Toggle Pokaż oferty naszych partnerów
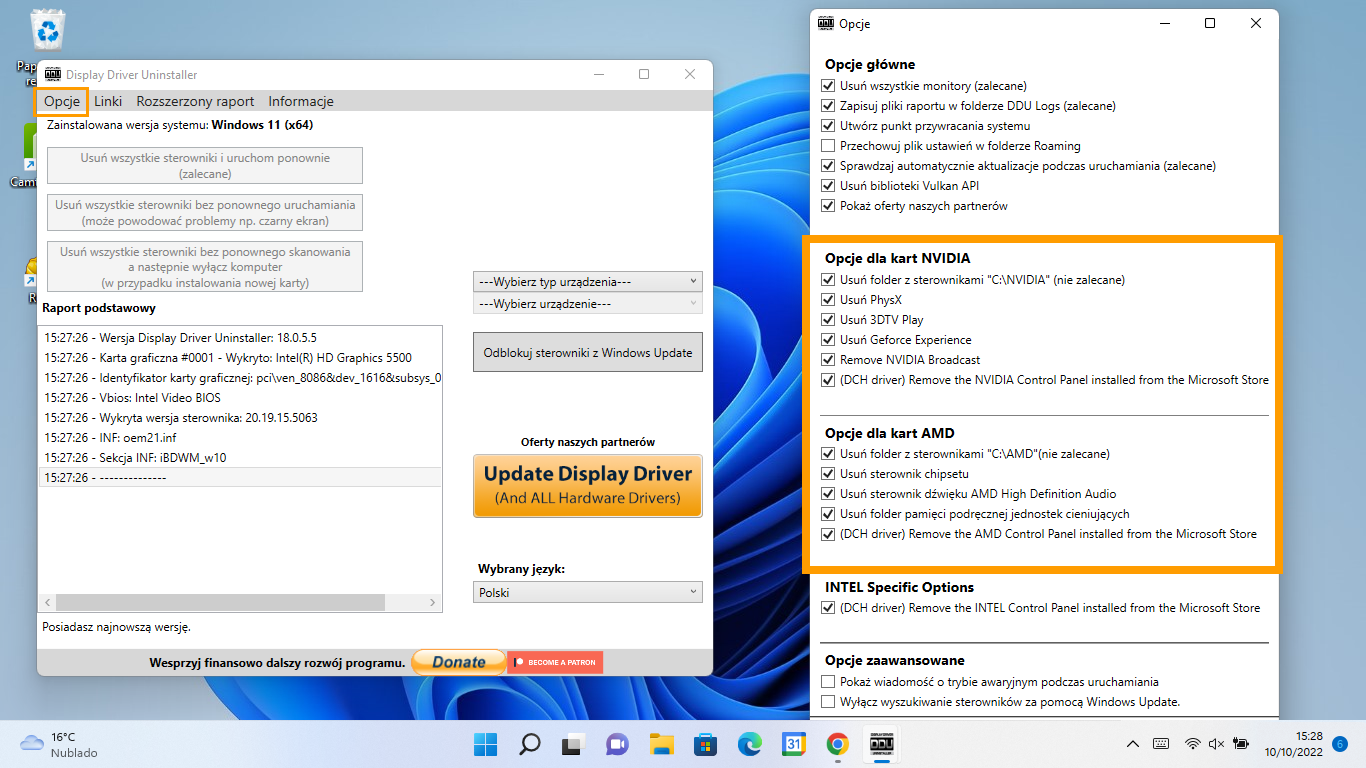 click(x=827, y=206)
